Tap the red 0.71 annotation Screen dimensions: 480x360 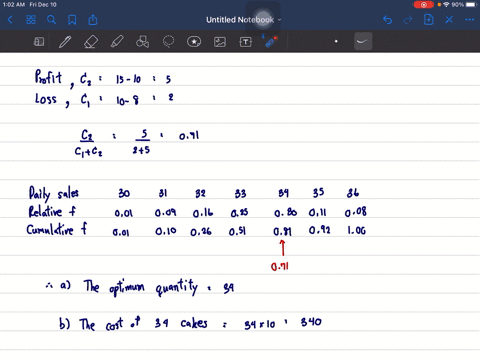pyautogui.click(x=280, y=266)
